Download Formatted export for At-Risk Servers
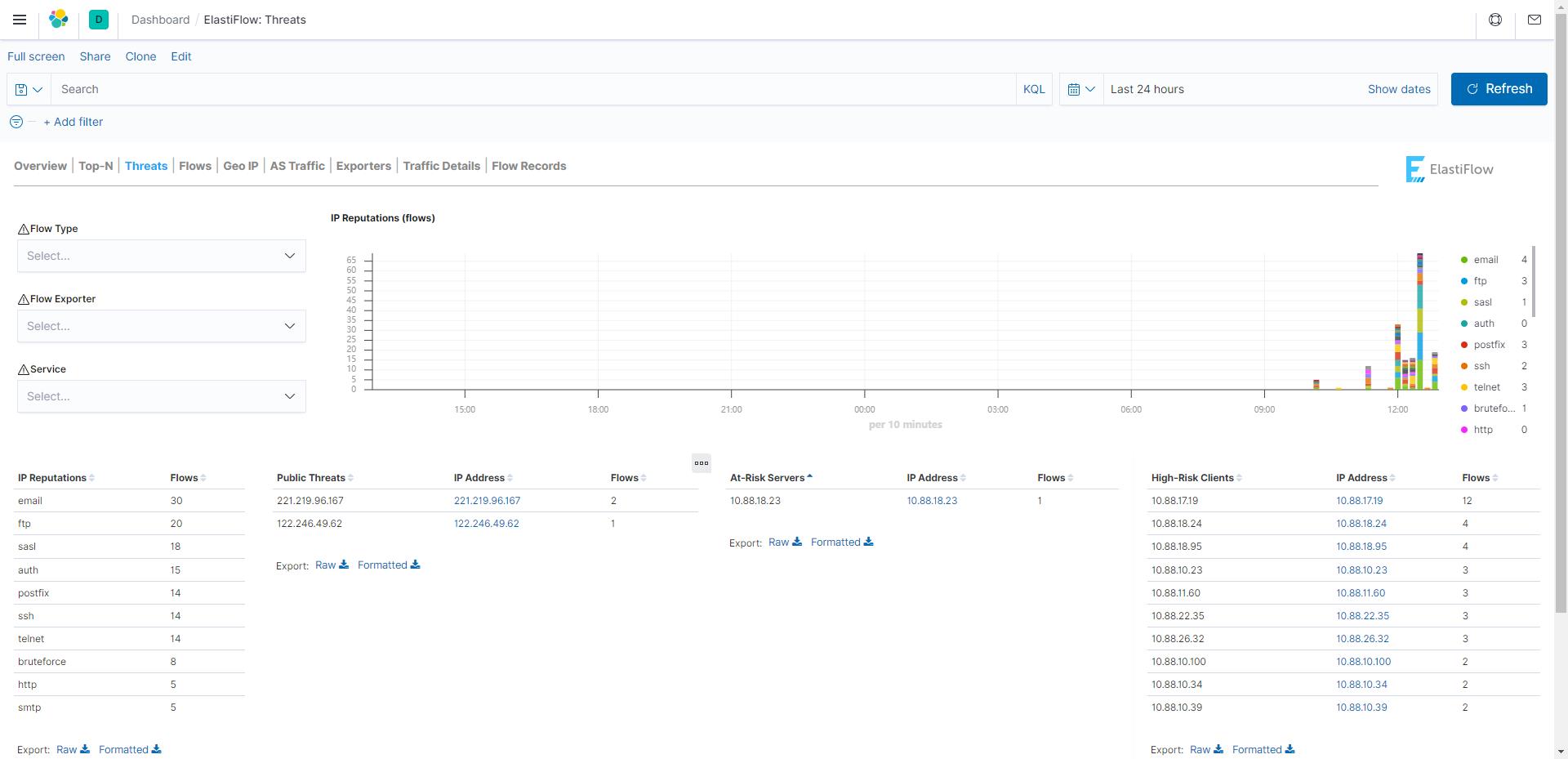The height and width of the screenshot is (759, 1568). 842,542
